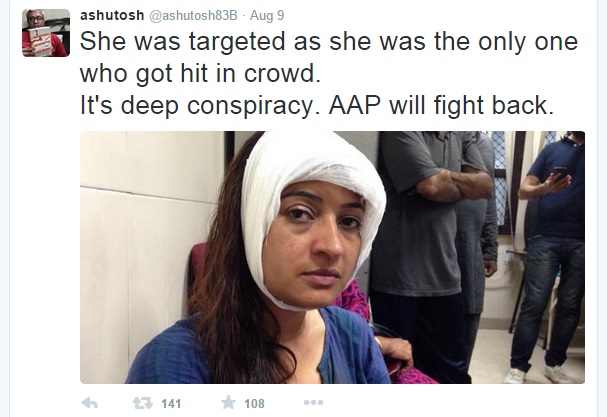Click the text "It's deep conspiracy."

coord(202,105)
